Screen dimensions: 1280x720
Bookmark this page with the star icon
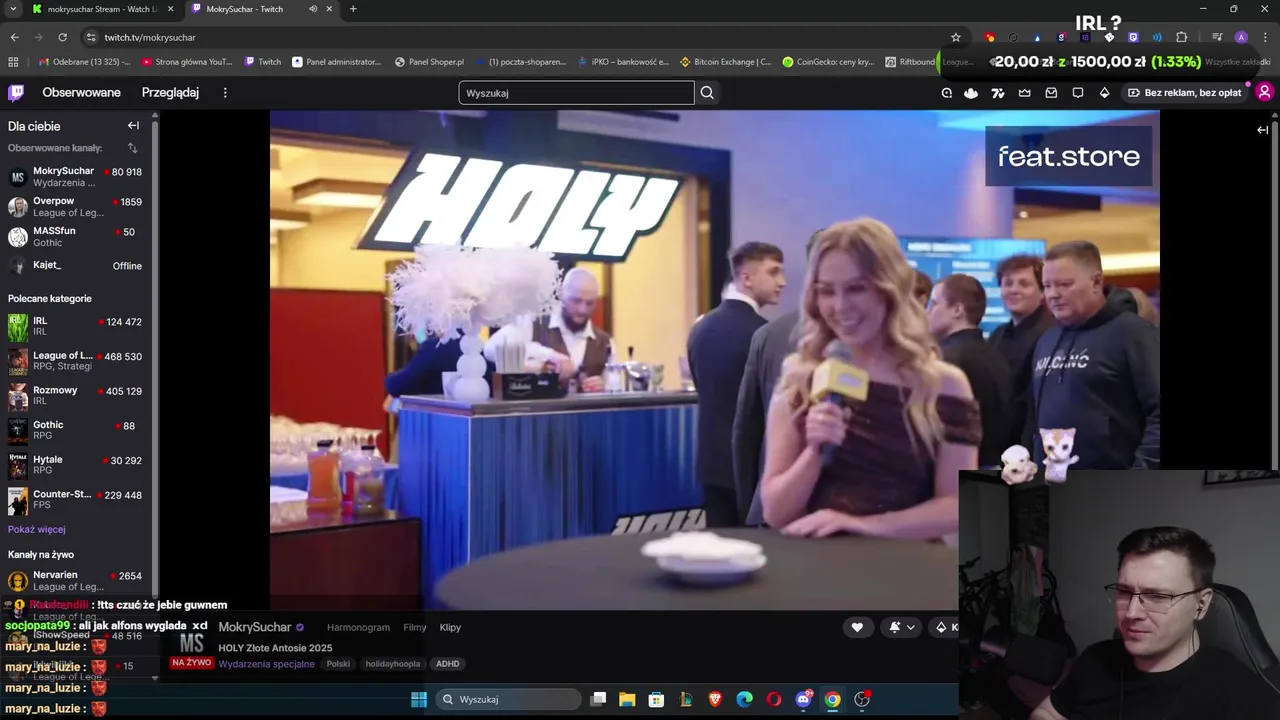956,37
